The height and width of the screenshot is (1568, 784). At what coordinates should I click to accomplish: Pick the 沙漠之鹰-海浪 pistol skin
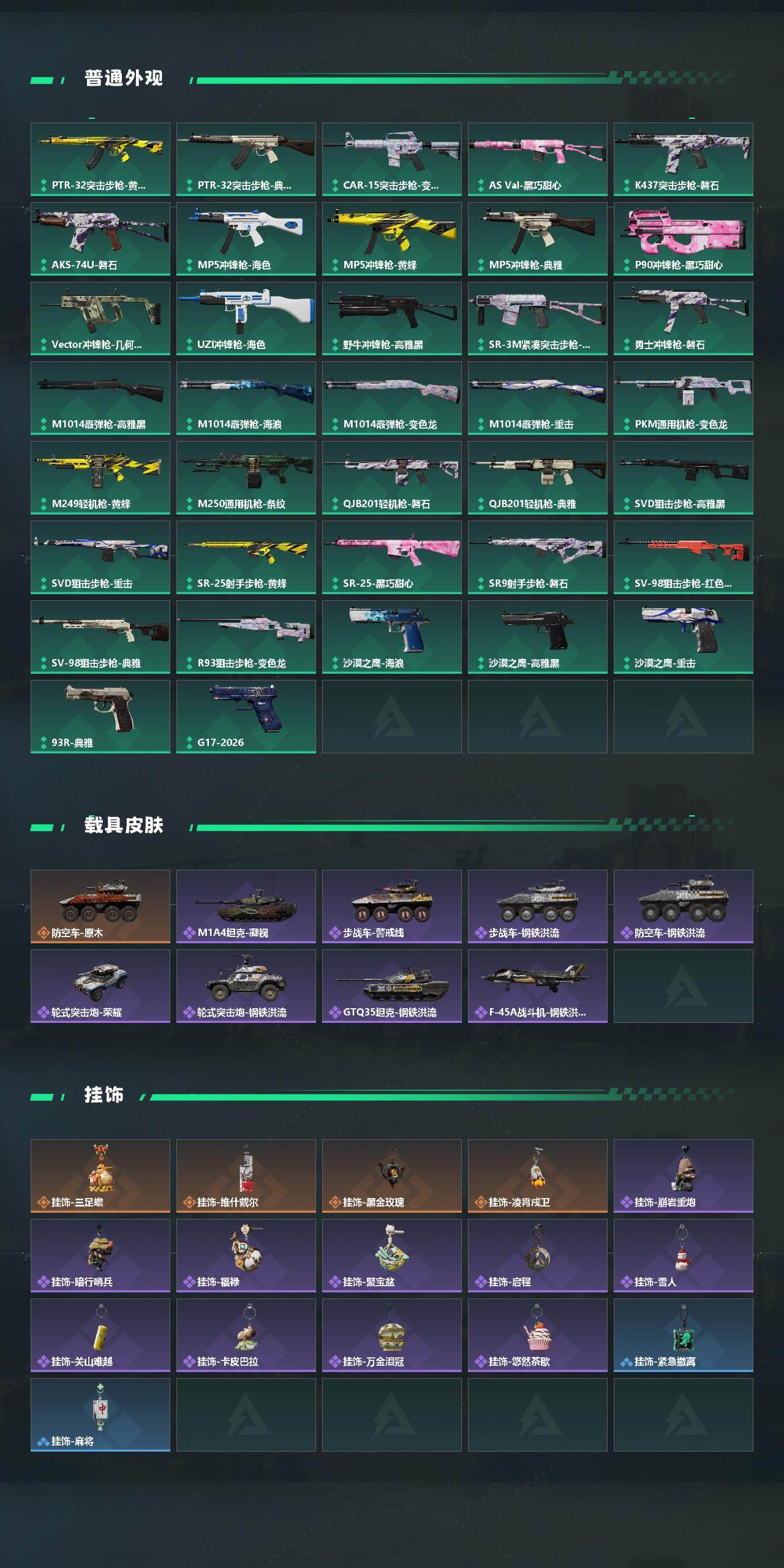tap(392, 637)
